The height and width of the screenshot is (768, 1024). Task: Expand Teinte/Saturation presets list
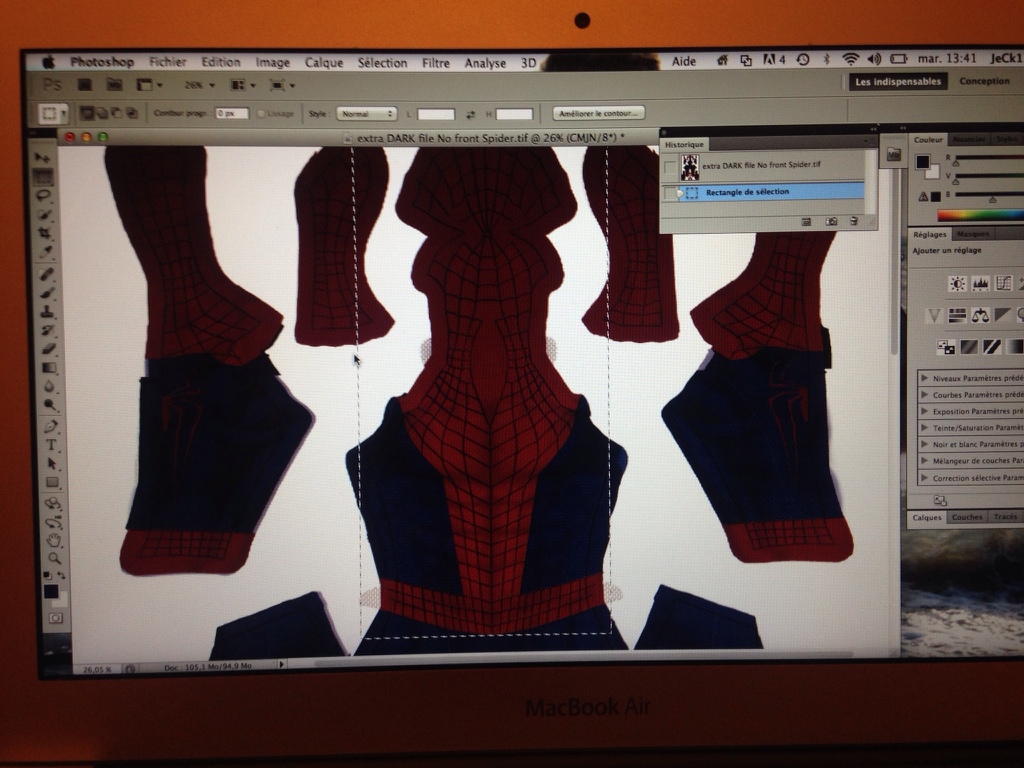(x=925, y=428)
